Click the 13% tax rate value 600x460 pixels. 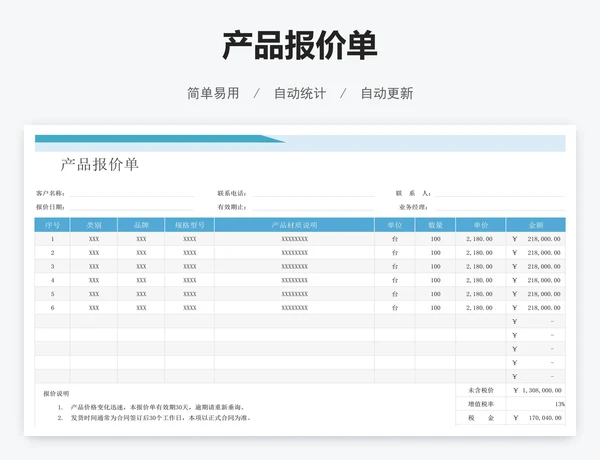[x=536, y=404]
